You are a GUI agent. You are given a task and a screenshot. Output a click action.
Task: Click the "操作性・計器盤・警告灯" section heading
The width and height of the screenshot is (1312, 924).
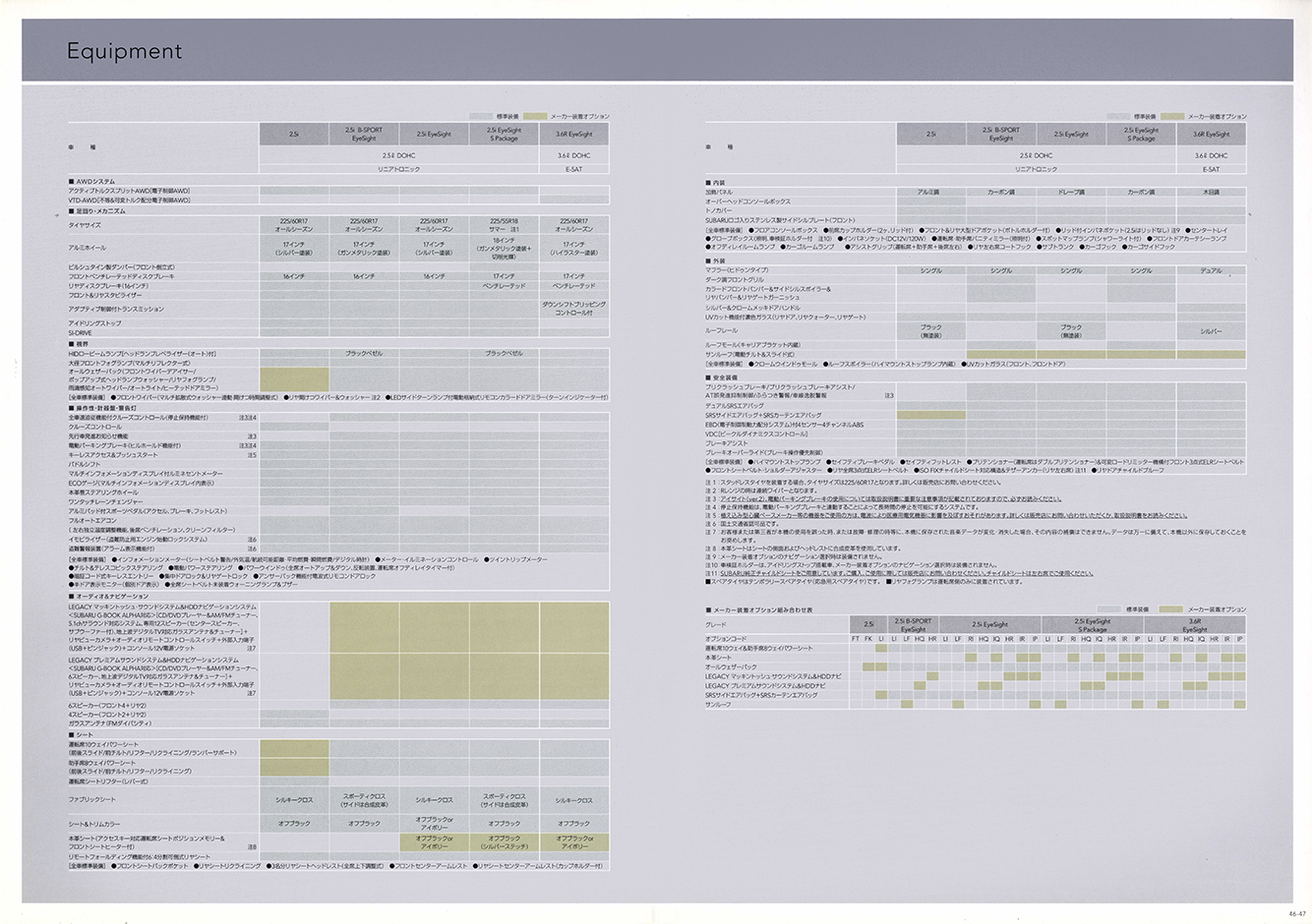(103, 408)
